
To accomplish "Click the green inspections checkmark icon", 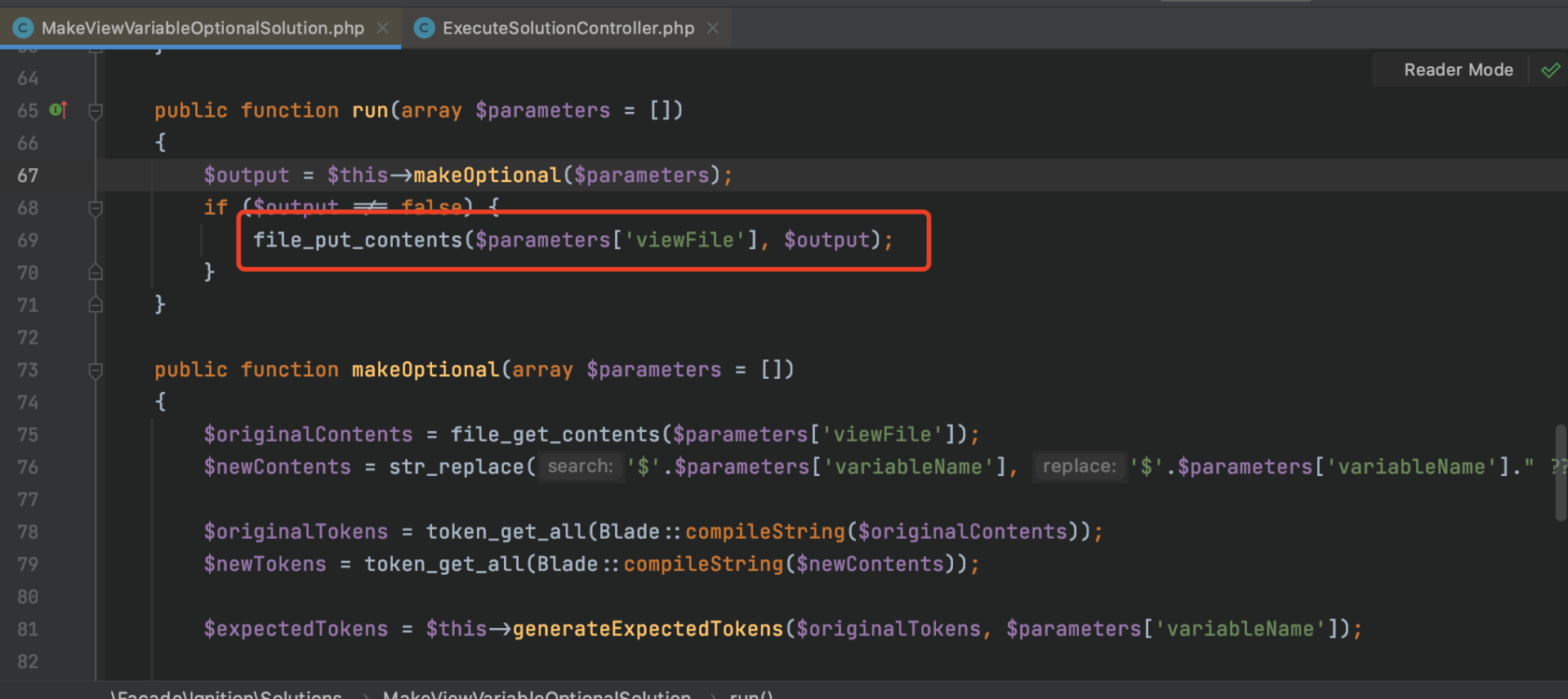I will coord(1550,70).
